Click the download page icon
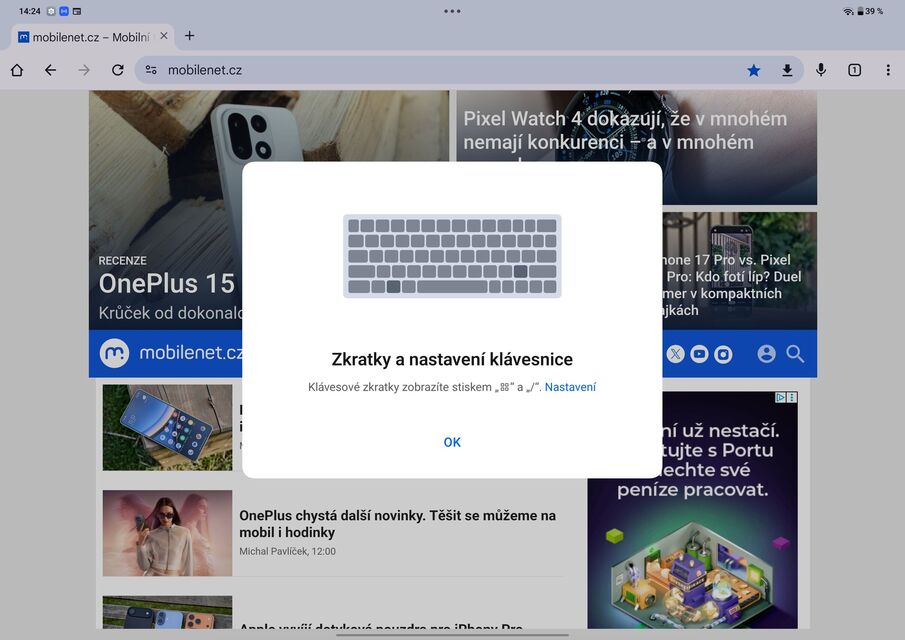Screen dimensions: 905x640 click(787, 70)
